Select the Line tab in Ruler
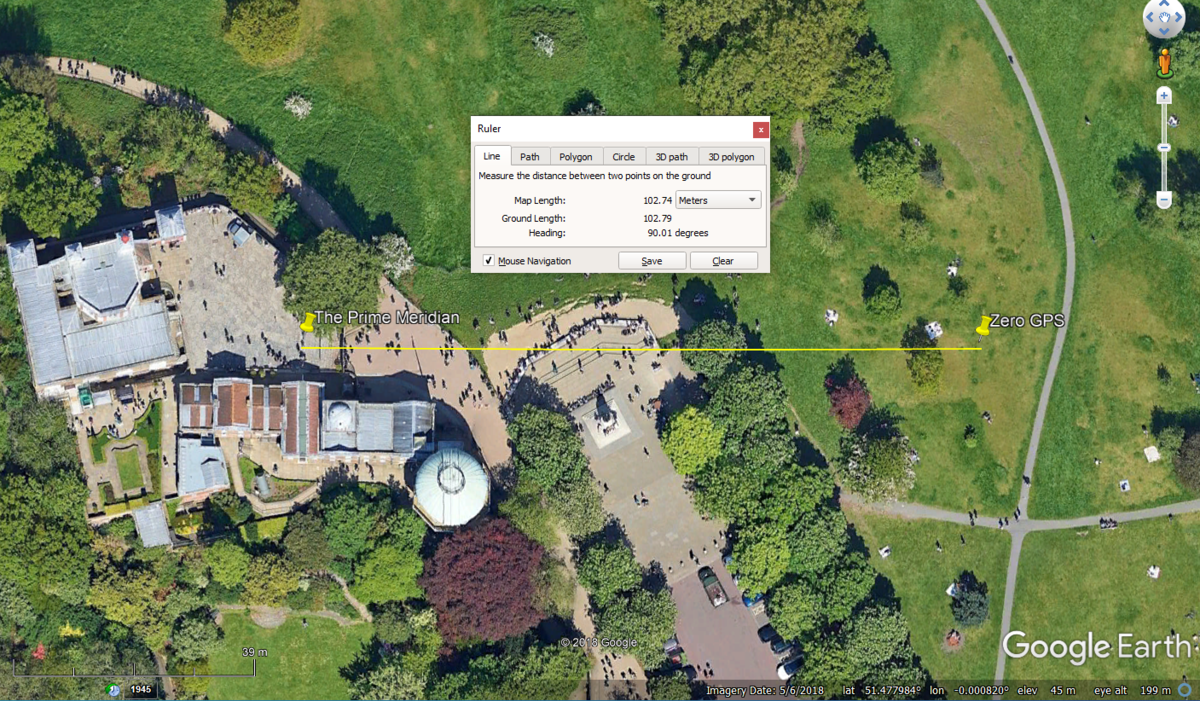The width and height of the screenshot is (1200, 701). pyautogui.click(x=492, y=156)
